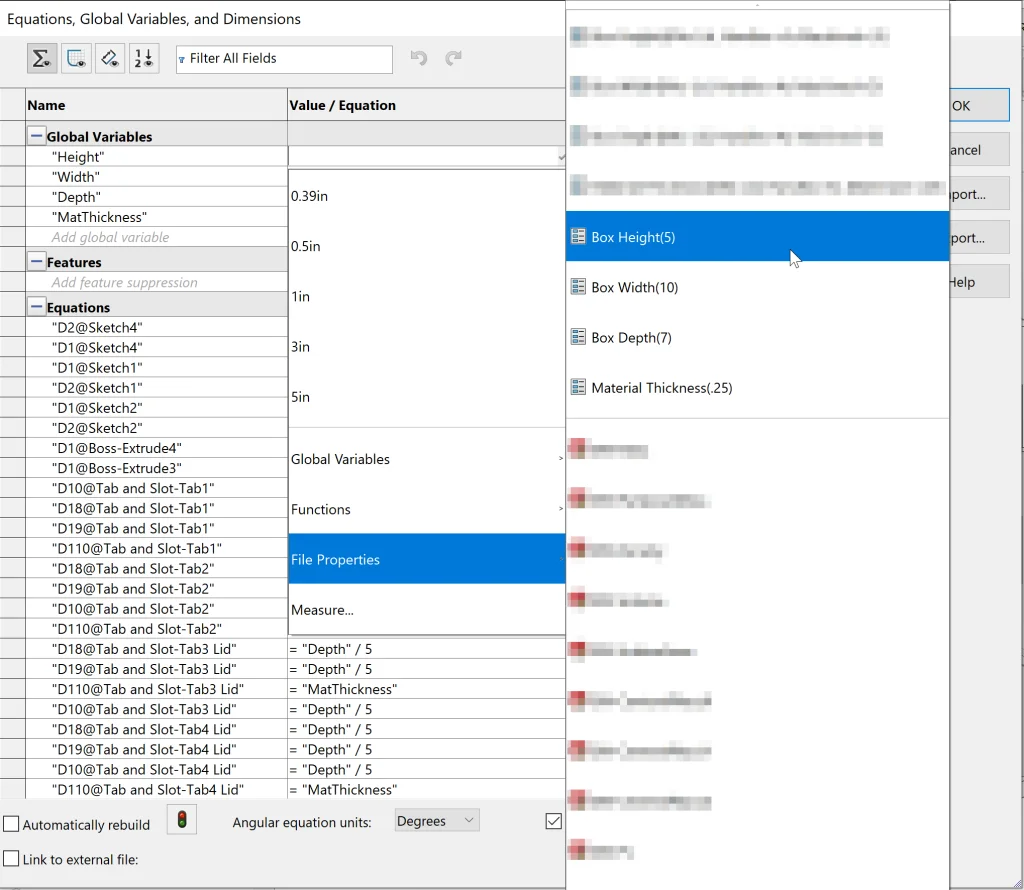Click into the Filter All Fields box
This screenshot has height=890, width=1024.
tap(285, 59)
